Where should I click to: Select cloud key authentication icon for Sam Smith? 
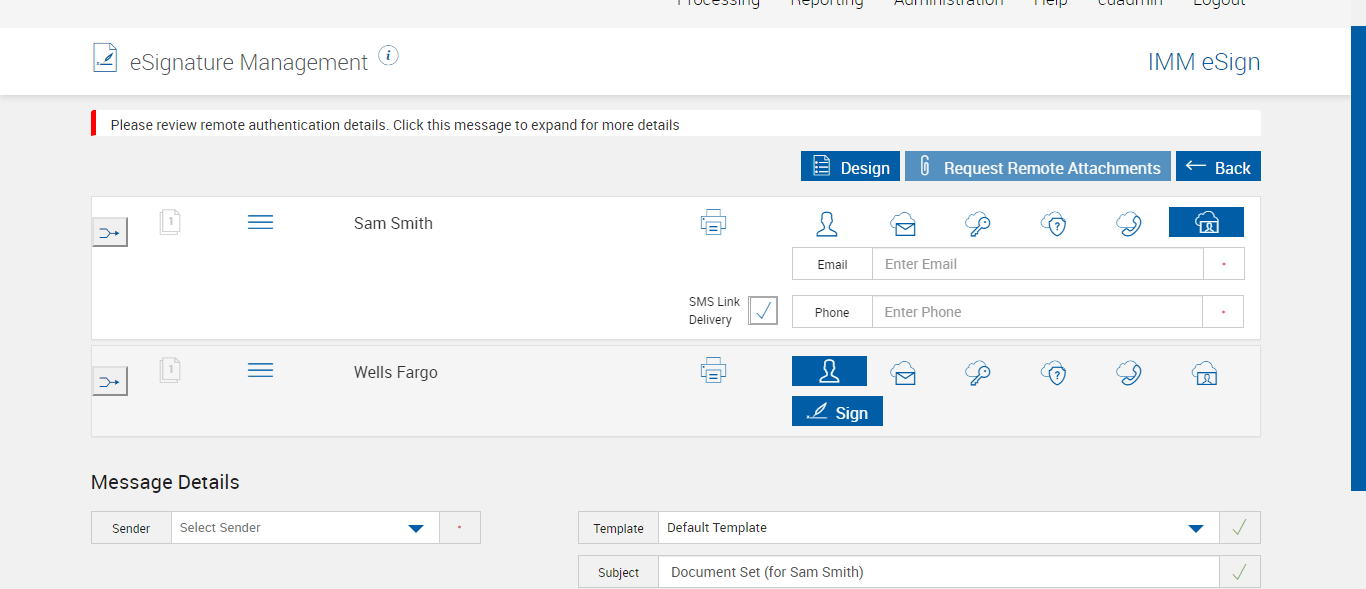(x=978, y=224)
